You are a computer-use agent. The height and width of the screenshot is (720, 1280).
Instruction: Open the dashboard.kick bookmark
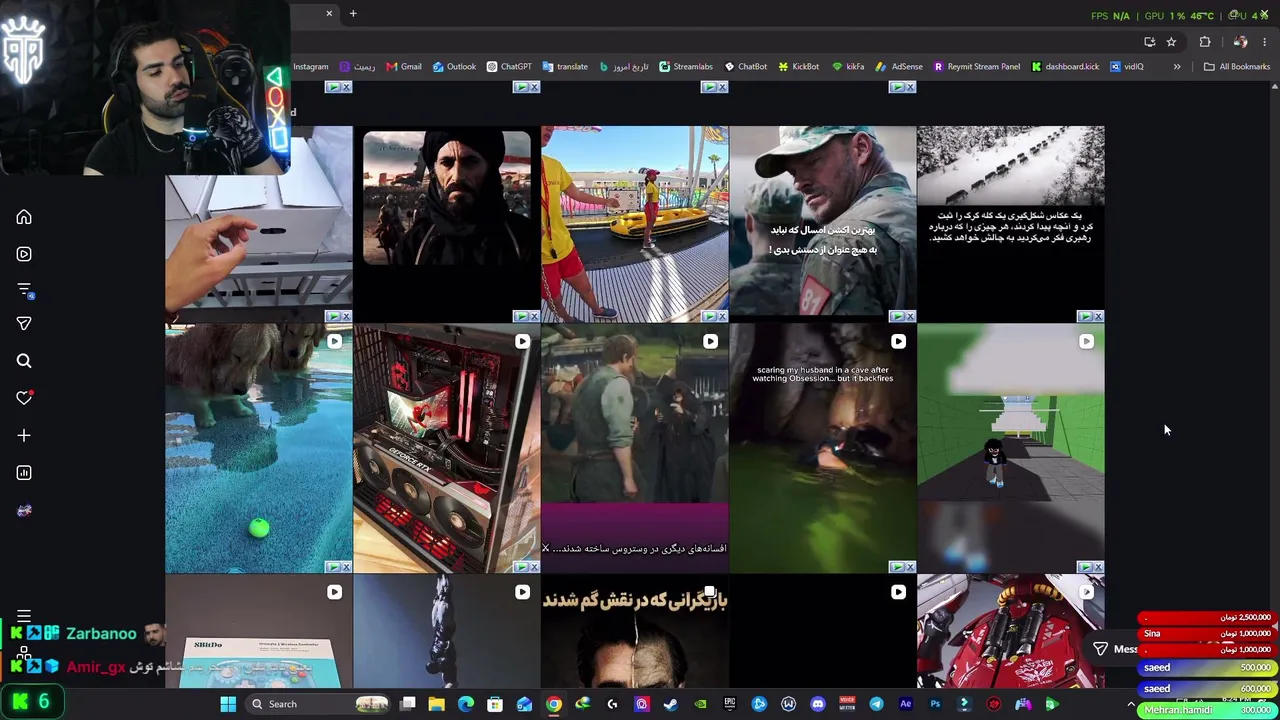tap(1065, 67)
